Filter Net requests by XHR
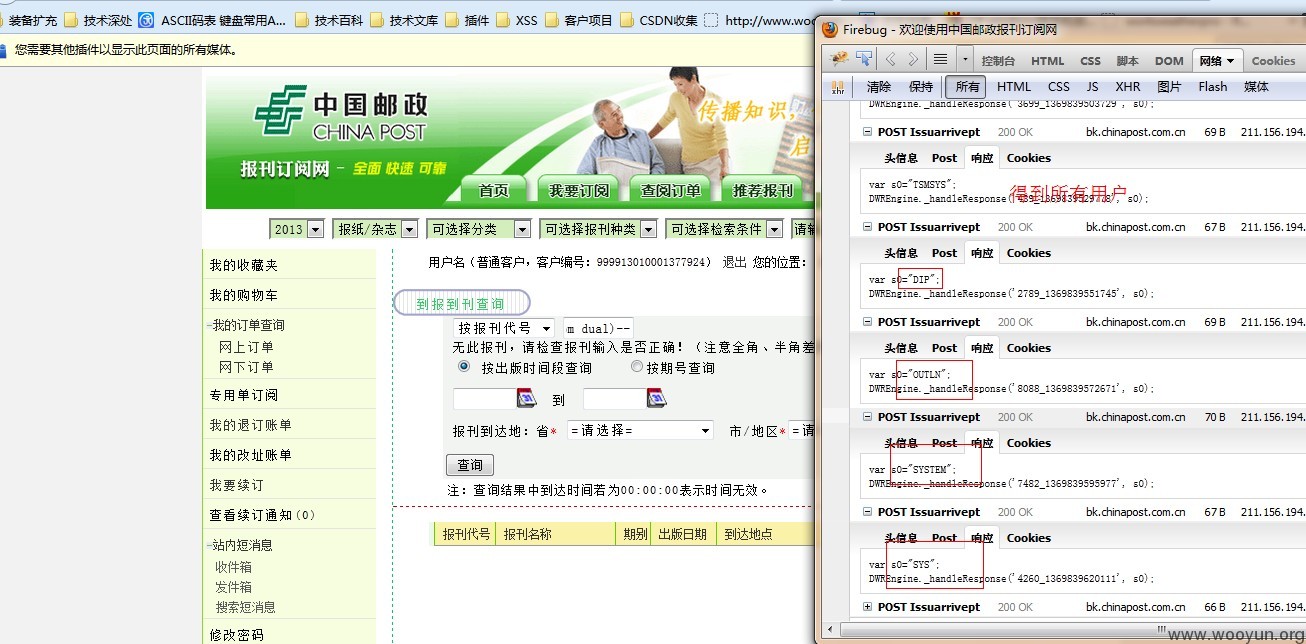Screen dimensions: 1306x644 pyautogui.click(x=1127, y=87)
